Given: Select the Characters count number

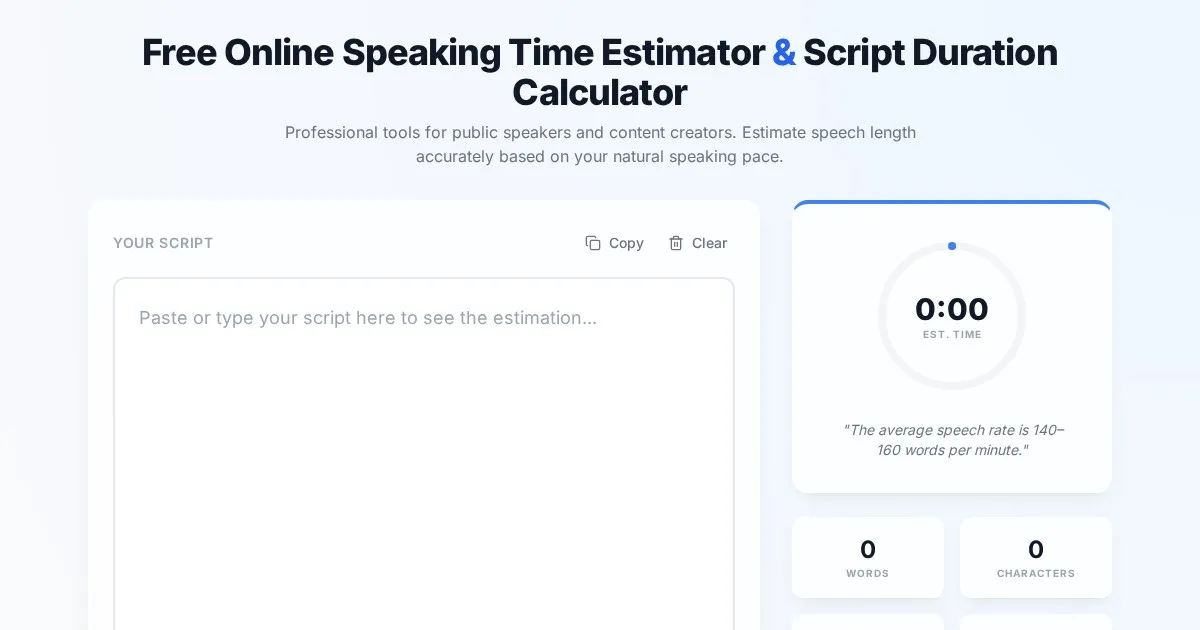Looking at the screenshot, I should pyautogui.click(x=1036, y=549).
